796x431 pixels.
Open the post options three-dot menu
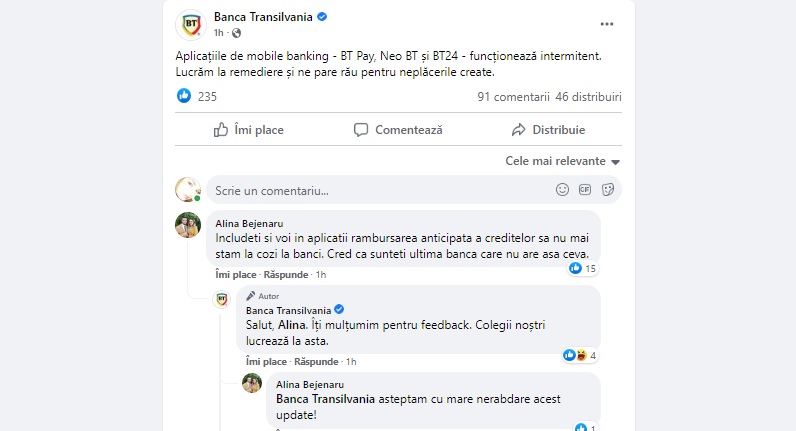[606, 23]
